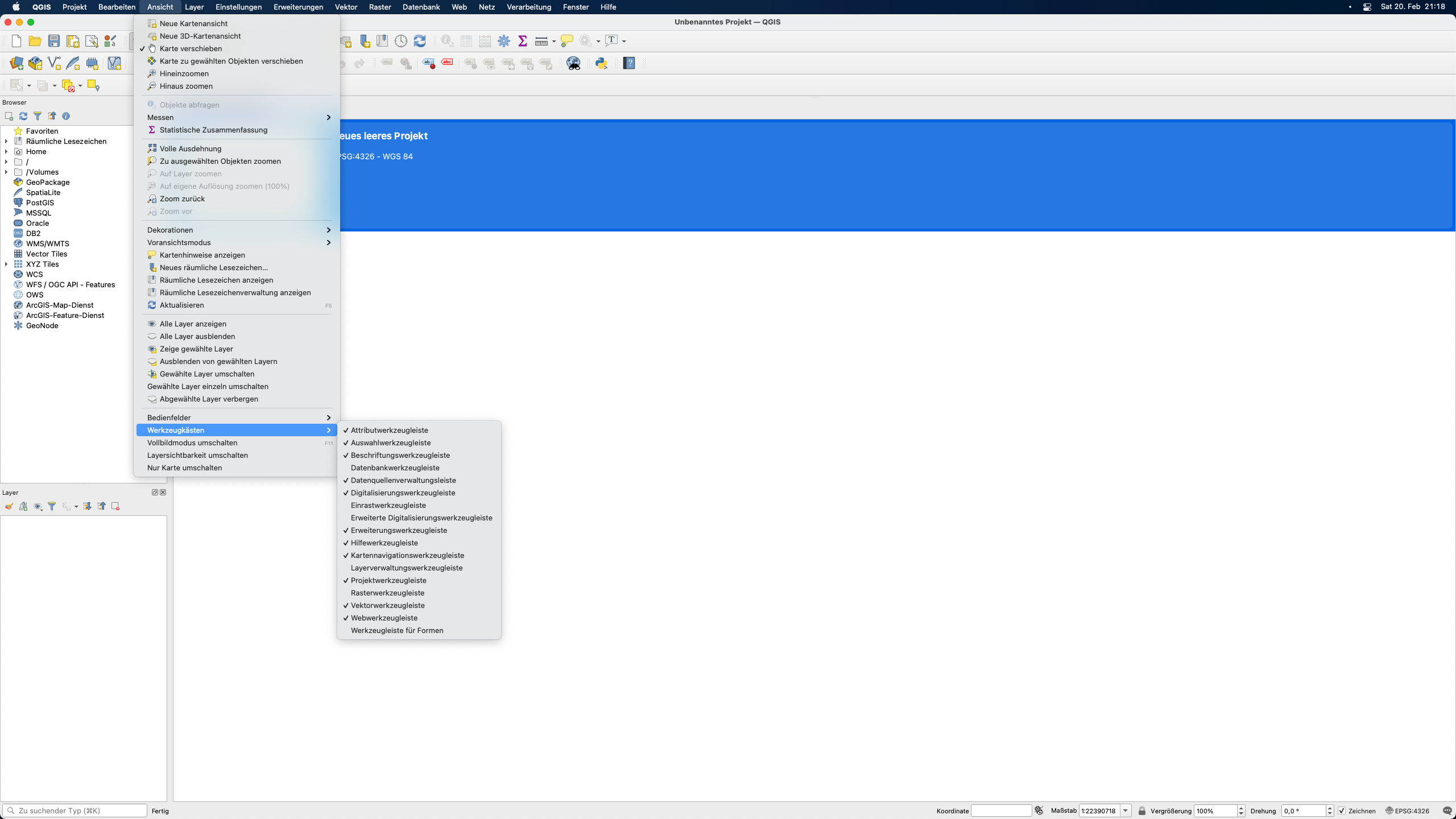This screenshot has height=819, width=1456.
Task: Click the Aktualisieren refresh icon
Action: pyautogui.click(x=151, y=305)
